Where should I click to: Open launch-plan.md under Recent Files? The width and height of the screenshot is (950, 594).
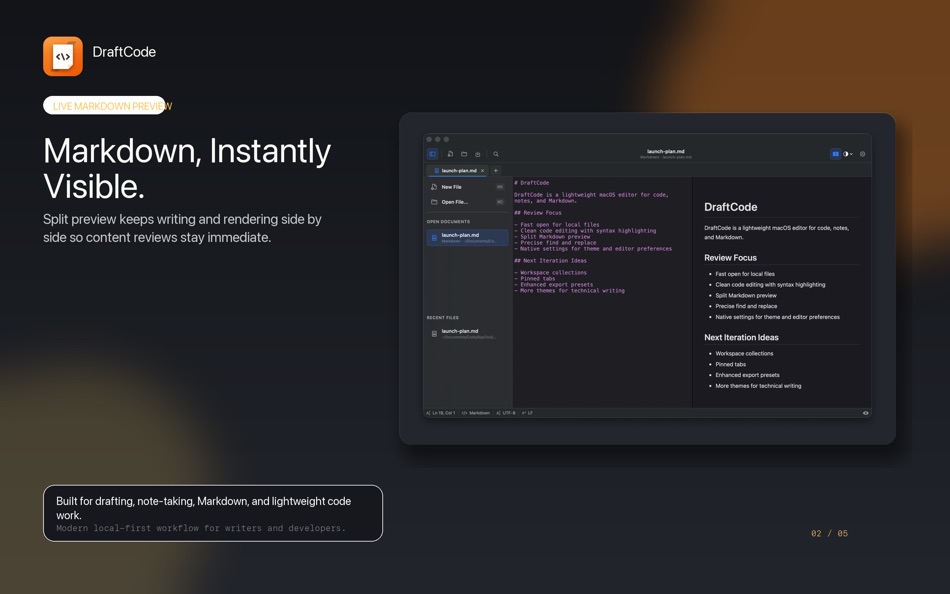pyautogui.click(x=467, y=333)
